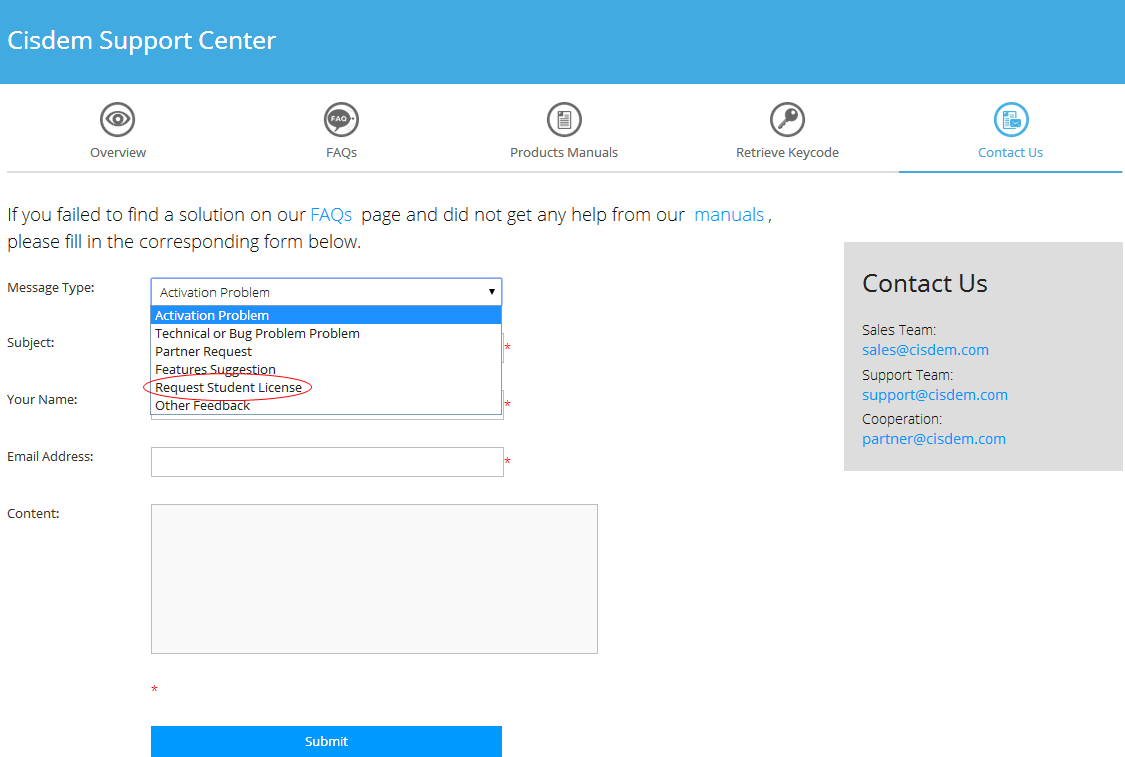Open the Retrieve Keycode tab label
This screenshot has width=1125, height=757.
click(787, 152)
